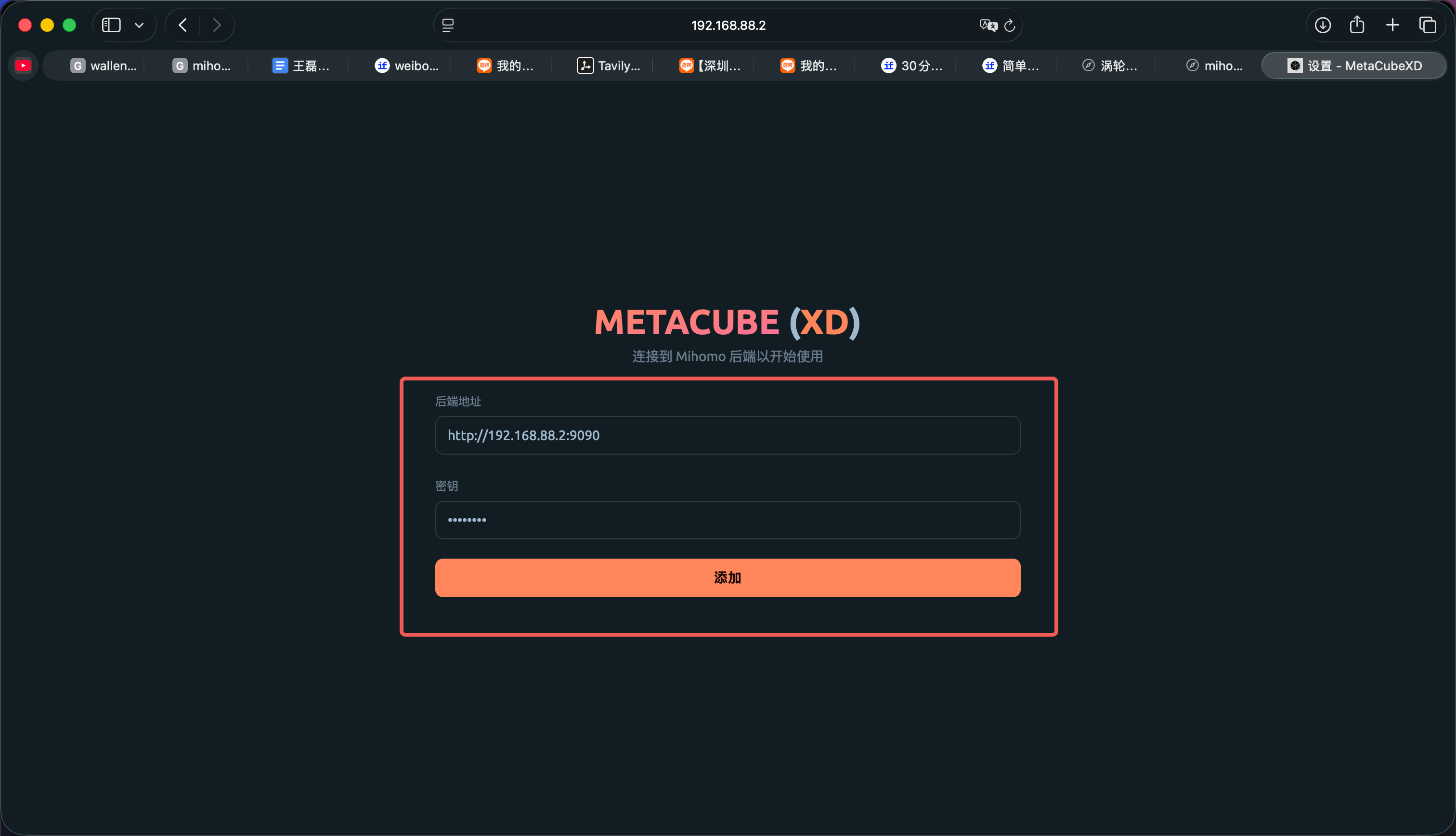Image resolution: width=1456 pixels, height=836 pixels.
Task: Close the Safari window
Action: [25, 25]
